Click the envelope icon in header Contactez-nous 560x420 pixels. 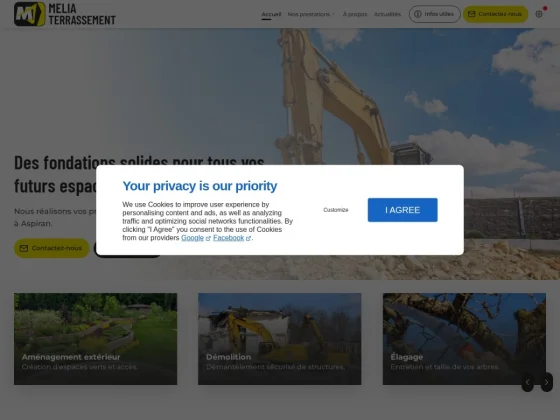tap(471, 14)
